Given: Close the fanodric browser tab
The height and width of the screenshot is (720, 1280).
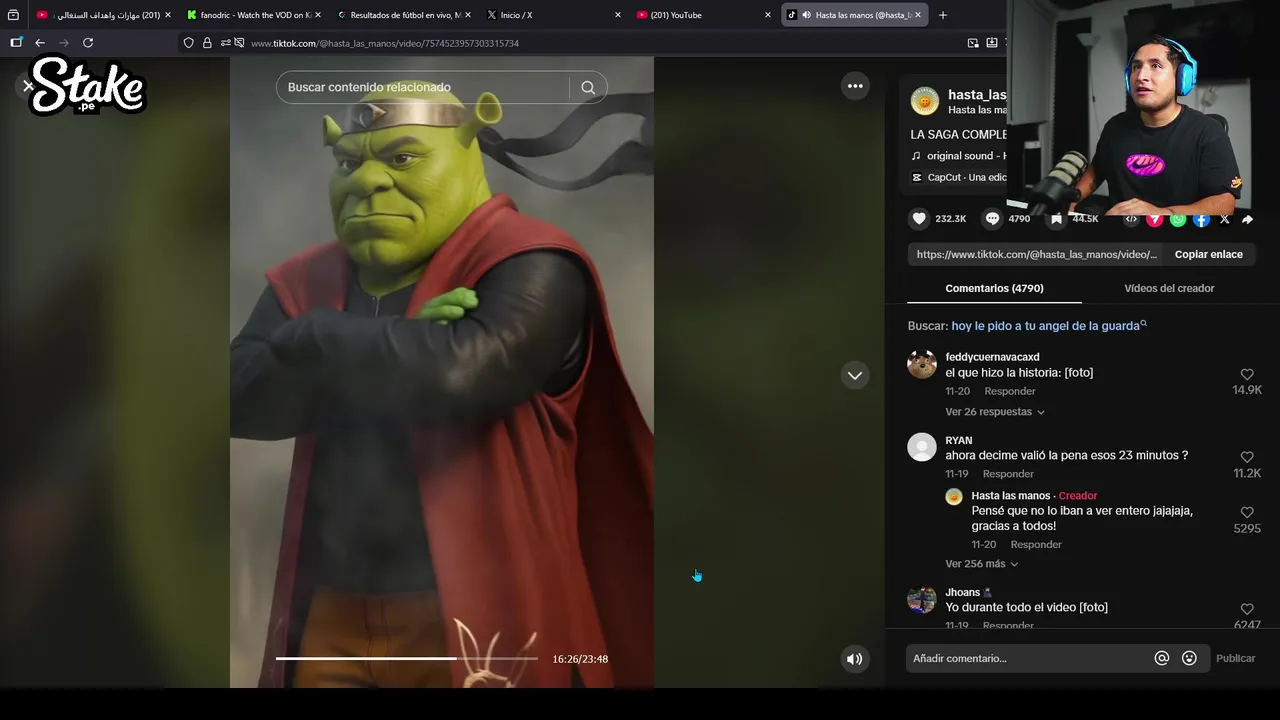Looking at the screenshot, I should (x=318, y=15).
